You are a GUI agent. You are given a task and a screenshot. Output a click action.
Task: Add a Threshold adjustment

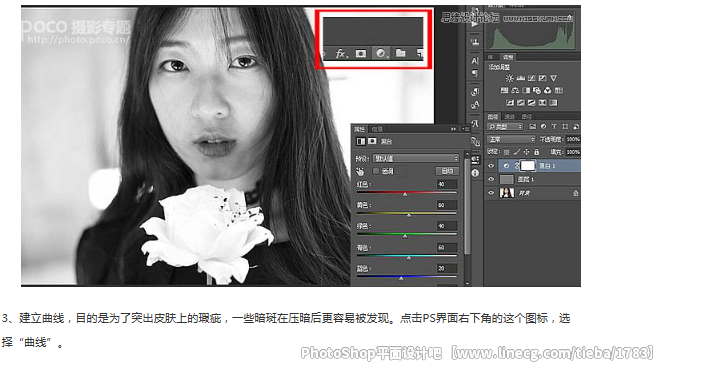coord(532,103)
